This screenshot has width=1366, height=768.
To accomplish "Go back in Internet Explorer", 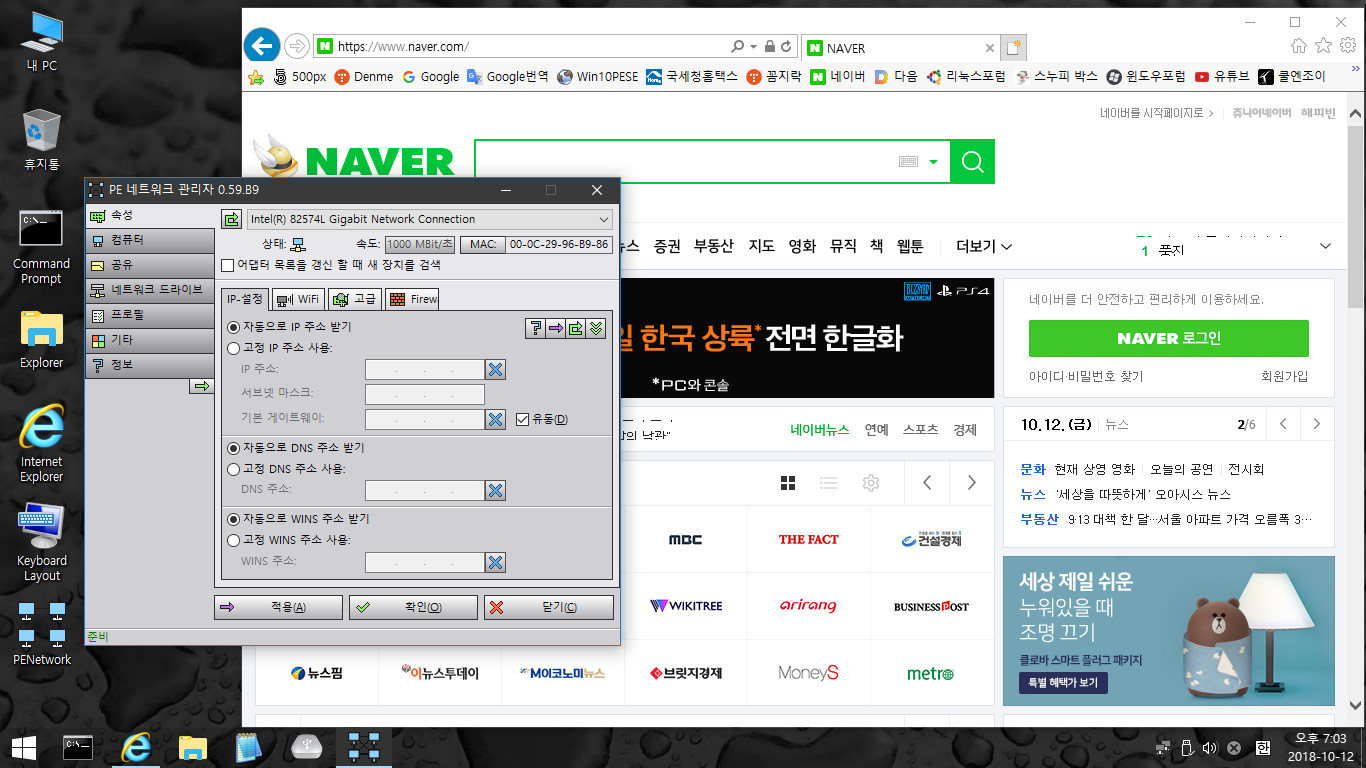I will tap(262, 45).
